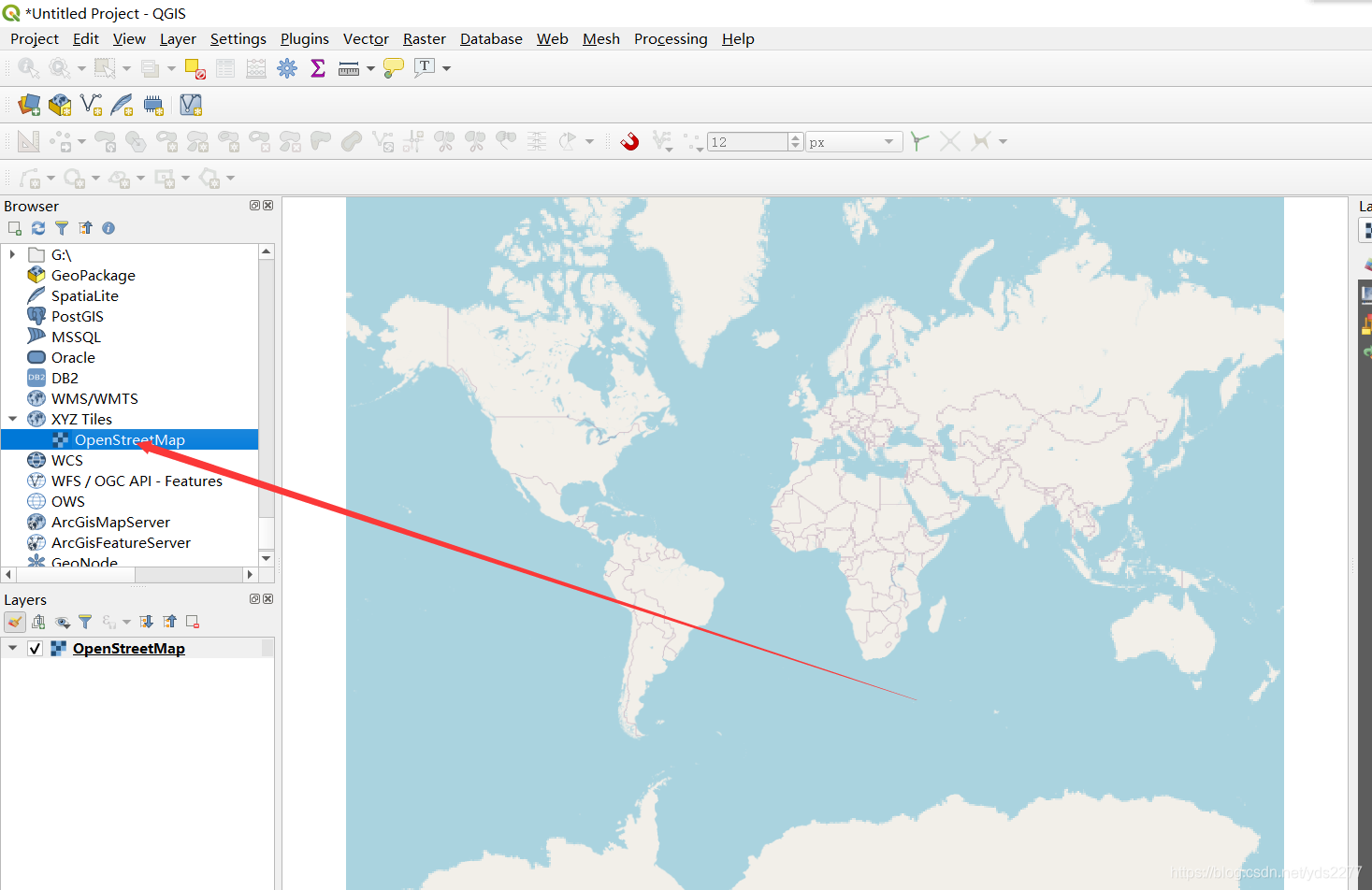Screen dimensions: 1372x890
Task: Open the Processing menu
Action: pos(671,38)
